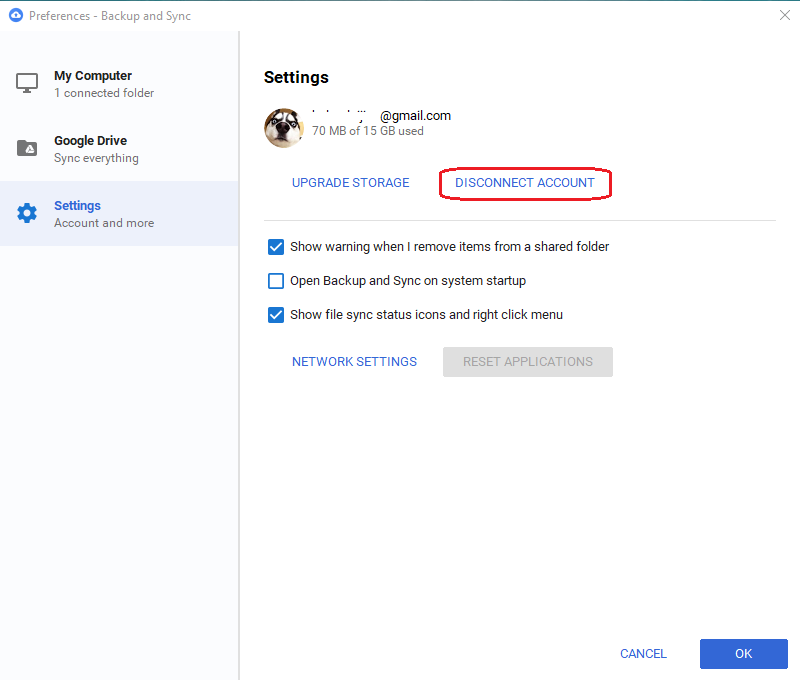Select the My Computer monitor icon

click(x=26, y=83)
